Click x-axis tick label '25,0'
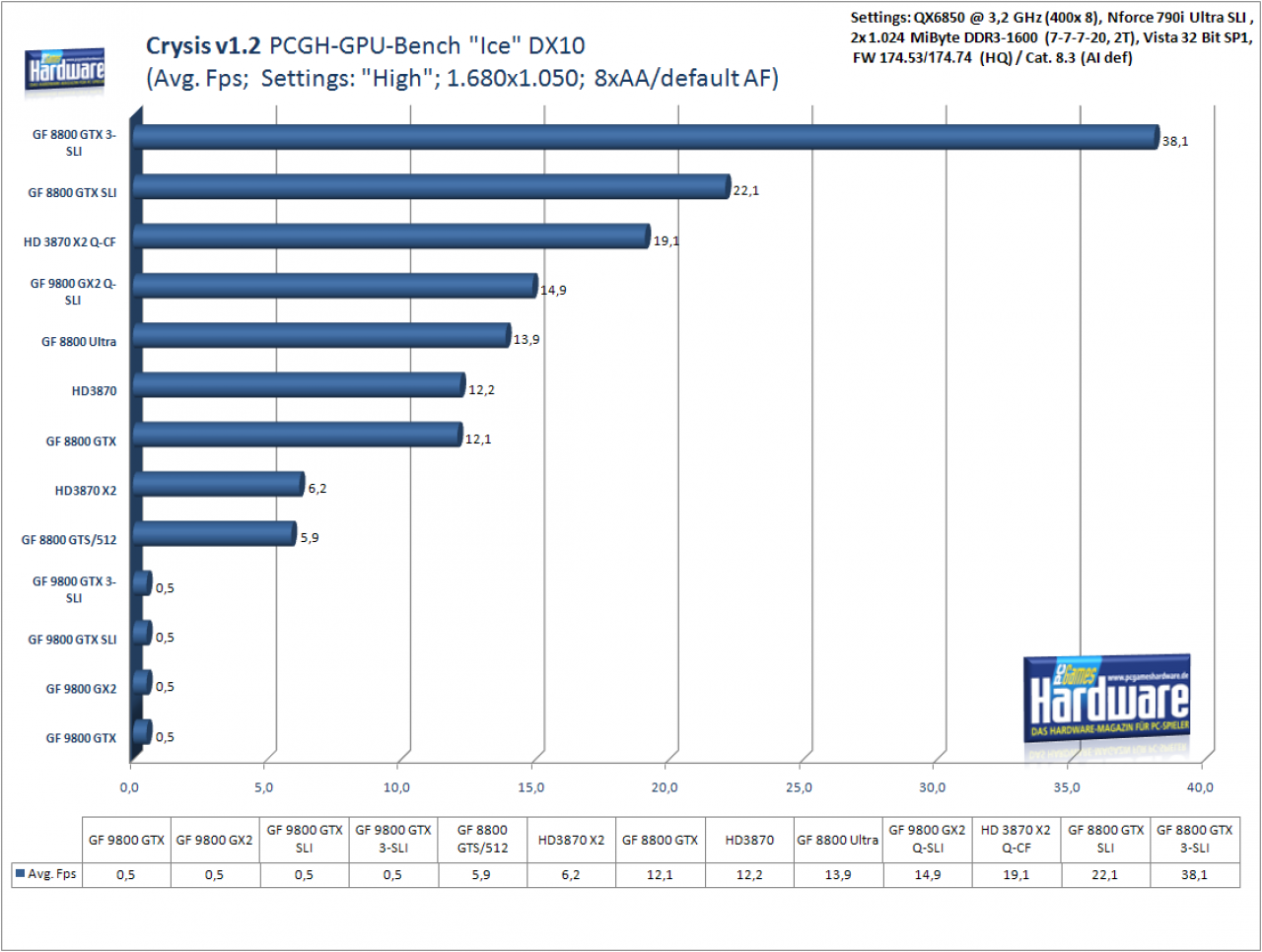Viewport: 1262px width, 952px height. click(799, 787)
